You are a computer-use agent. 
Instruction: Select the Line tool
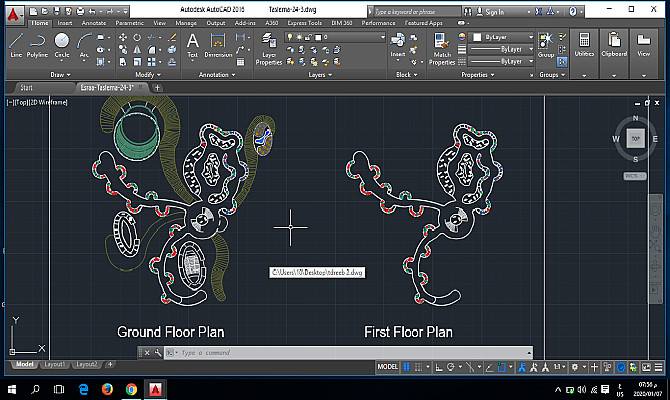coord(16,43)
